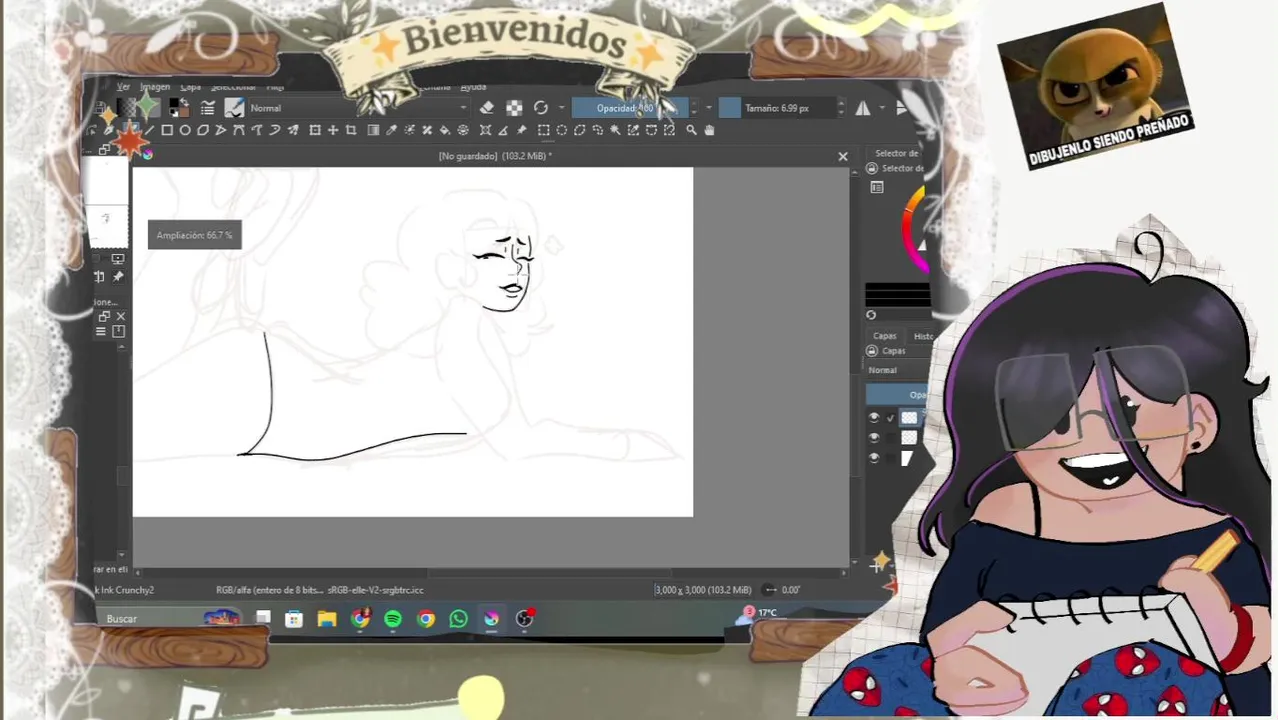Select the Move tool
The height and width of the screenshot is (720, 1278).
(333, 130)
